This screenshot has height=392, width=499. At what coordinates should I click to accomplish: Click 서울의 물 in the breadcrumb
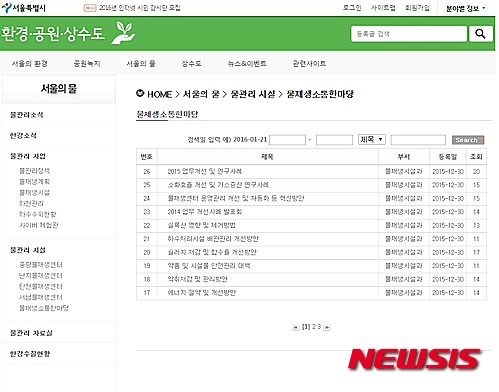201,94
